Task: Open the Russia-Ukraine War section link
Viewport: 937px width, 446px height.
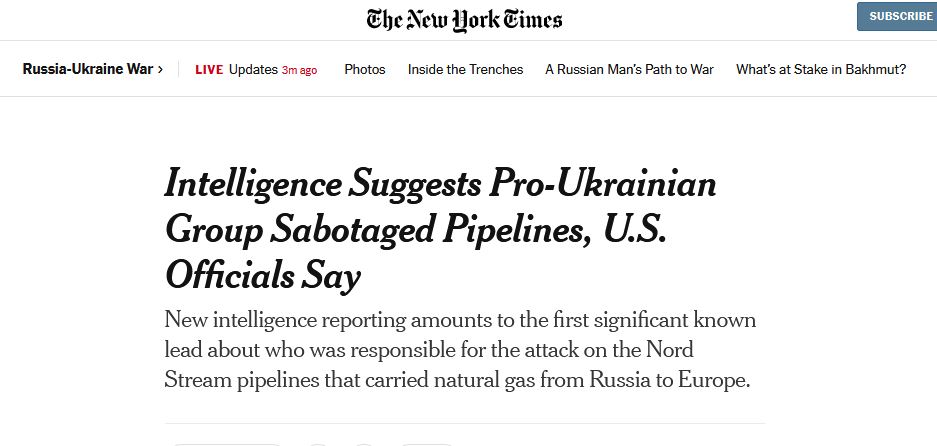Action: (88, 69)
